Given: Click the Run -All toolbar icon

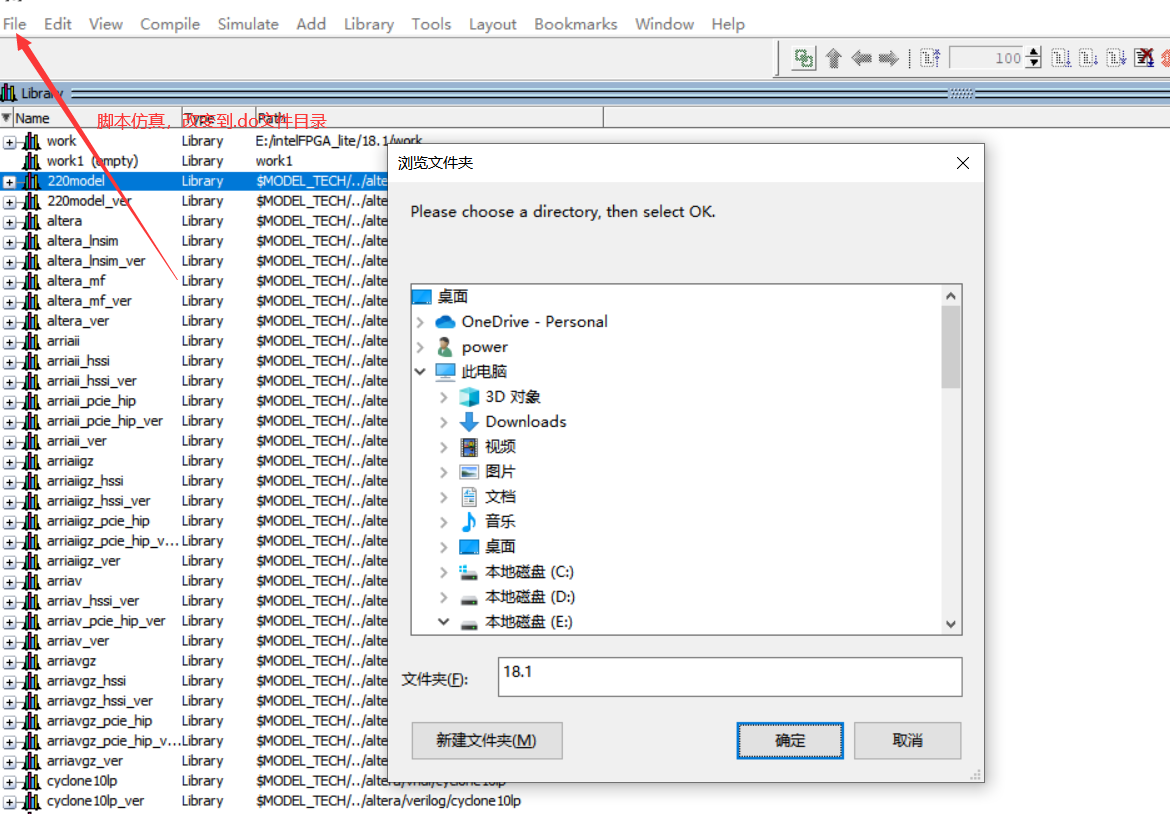Looking at the screenshot, I should coord(1116,58).
